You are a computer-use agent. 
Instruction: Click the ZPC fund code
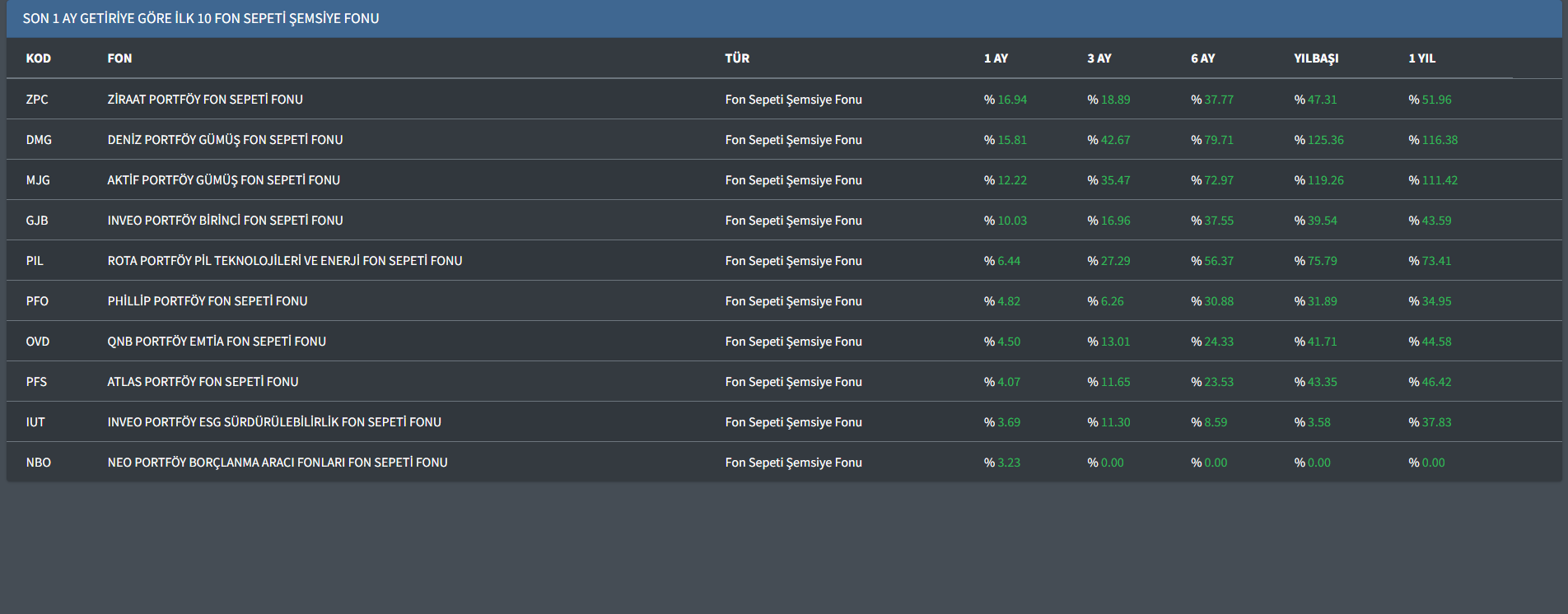(37, 100)
